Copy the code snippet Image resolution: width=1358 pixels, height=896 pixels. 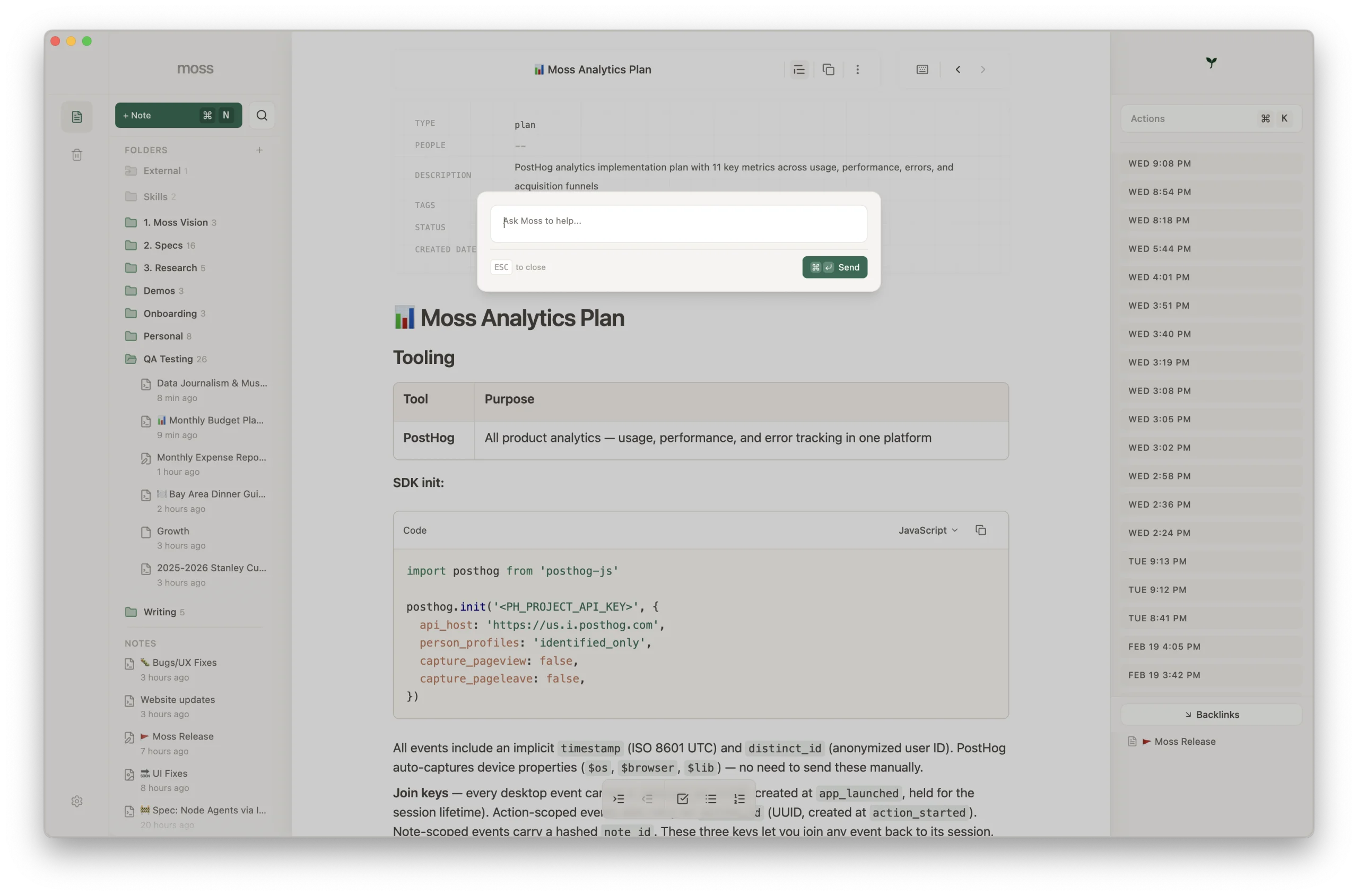[980, 530]
